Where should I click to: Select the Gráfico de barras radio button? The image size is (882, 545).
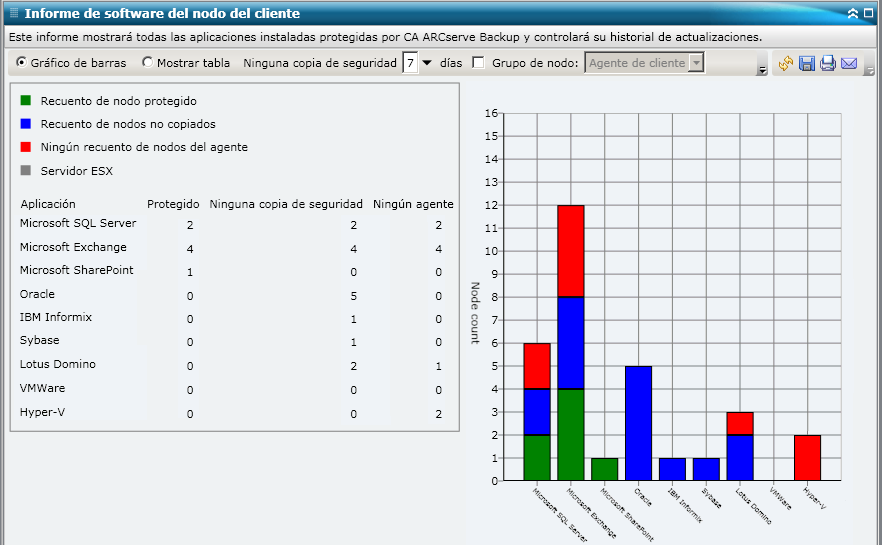[x=21, y=62]
